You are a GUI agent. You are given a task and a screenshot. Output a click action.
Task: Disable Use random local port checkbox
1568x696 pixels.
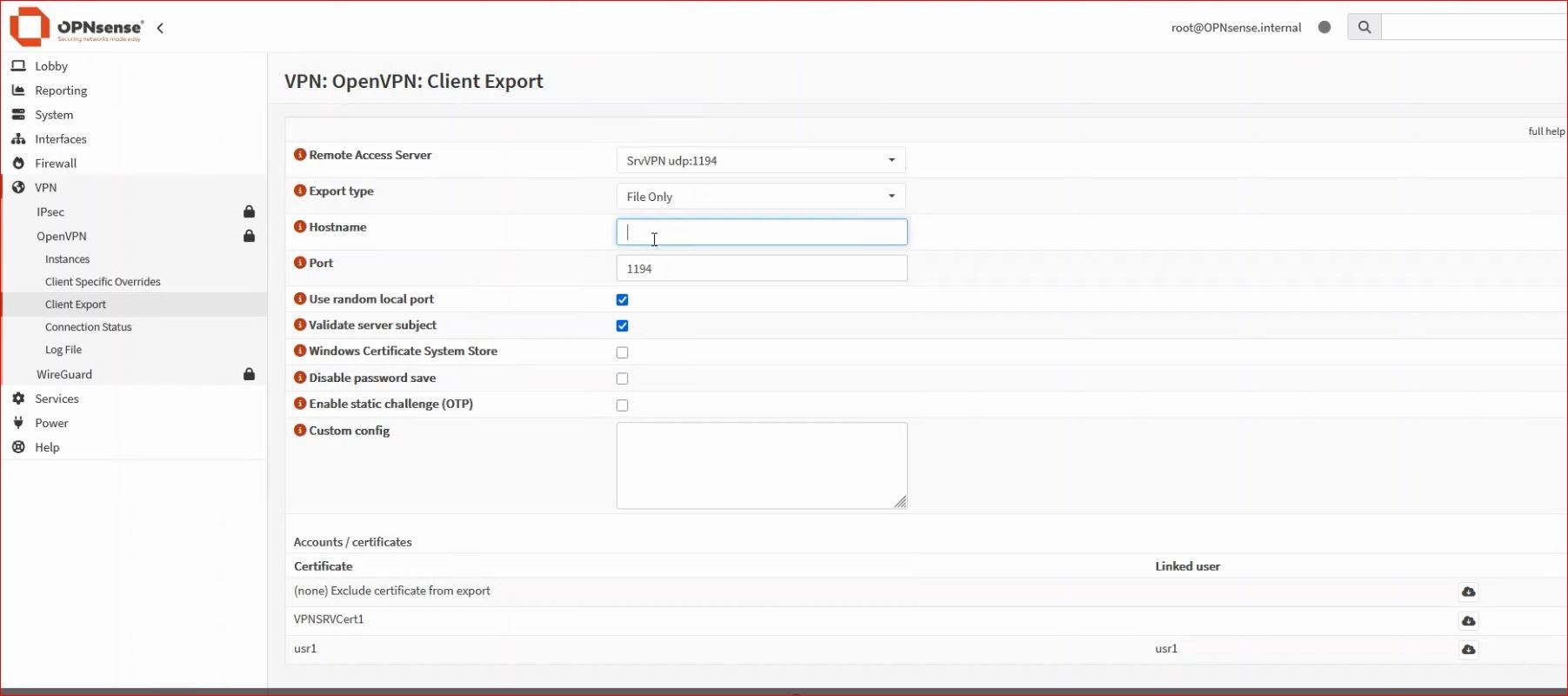tap(622, 300)
